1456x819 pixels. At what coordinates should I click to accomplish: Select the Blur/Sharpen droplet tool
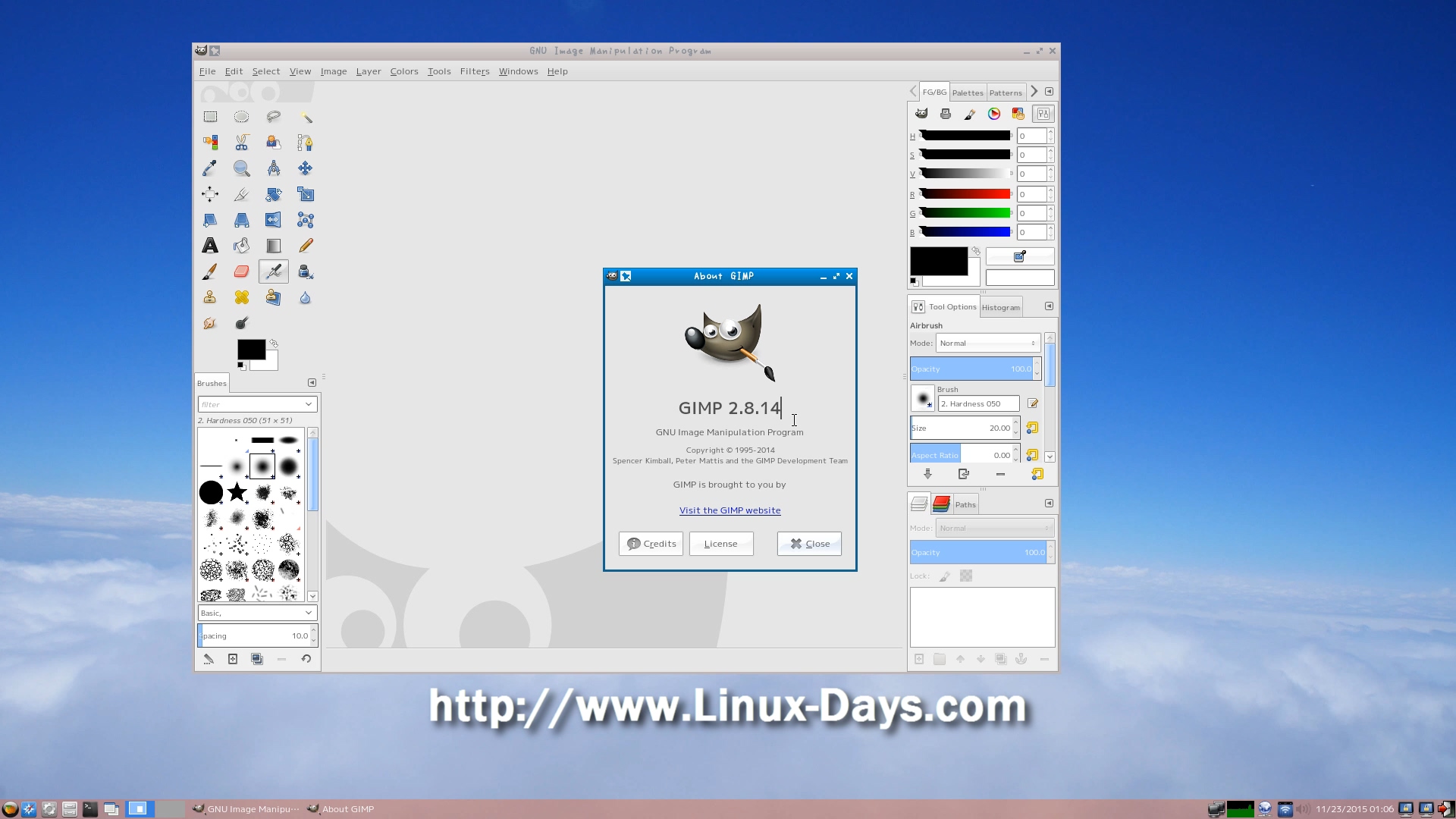(x=305, y=297)
